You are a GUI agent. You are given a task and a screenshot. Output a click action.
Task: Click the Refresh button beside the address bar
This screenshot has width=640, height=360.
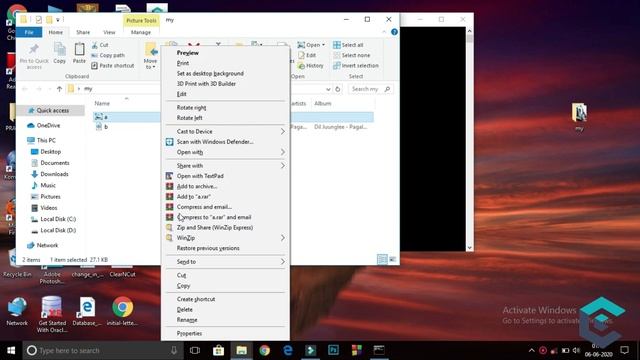pyautogui.click(x=338, y=89)
